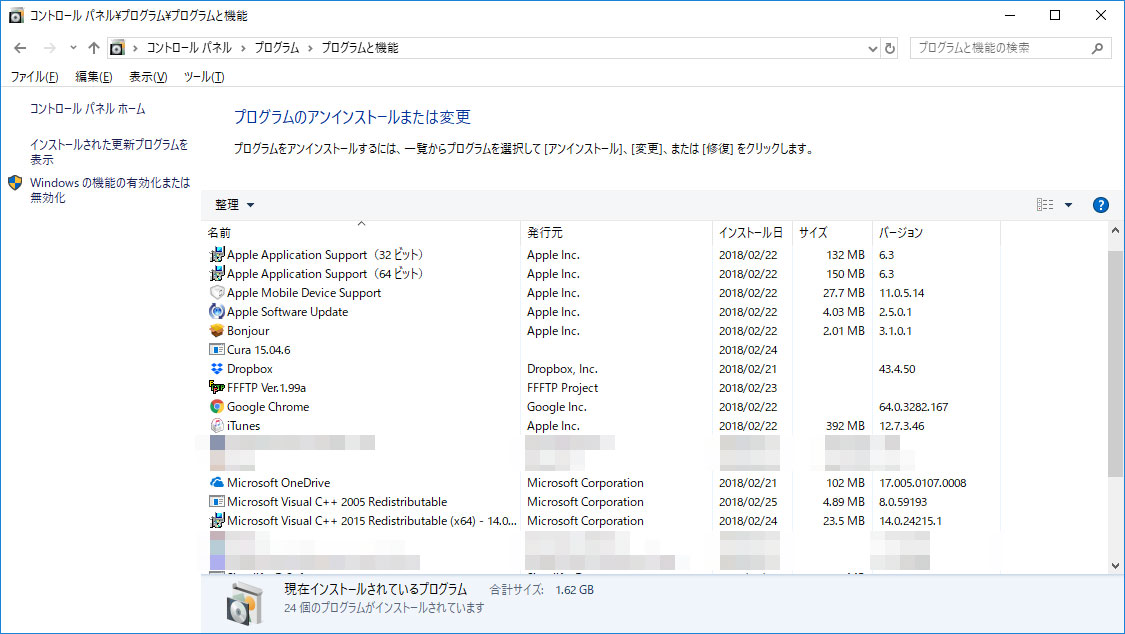This screenshot has height=634, width=1125.
Task: Click the search magnifier icon
Action: click(x=1097, y=48)
